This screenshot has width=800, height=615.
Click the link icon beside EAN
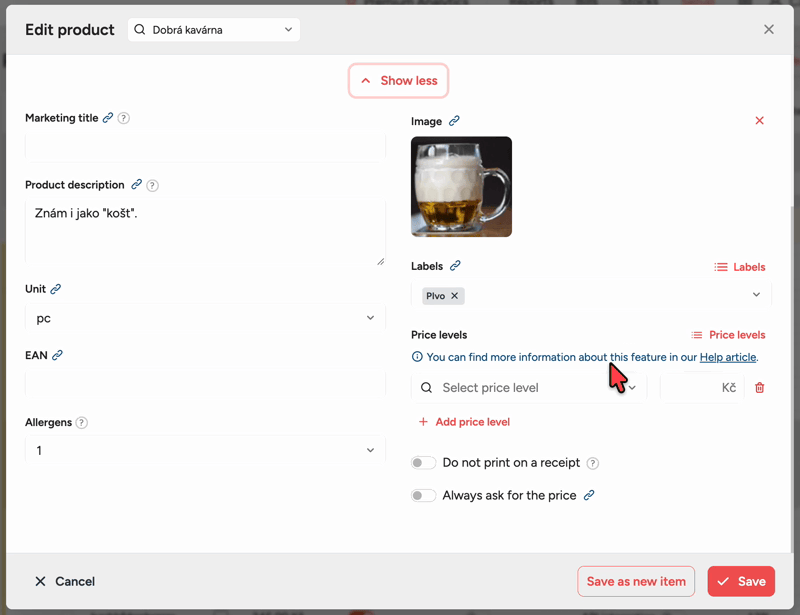click(57, 355)
